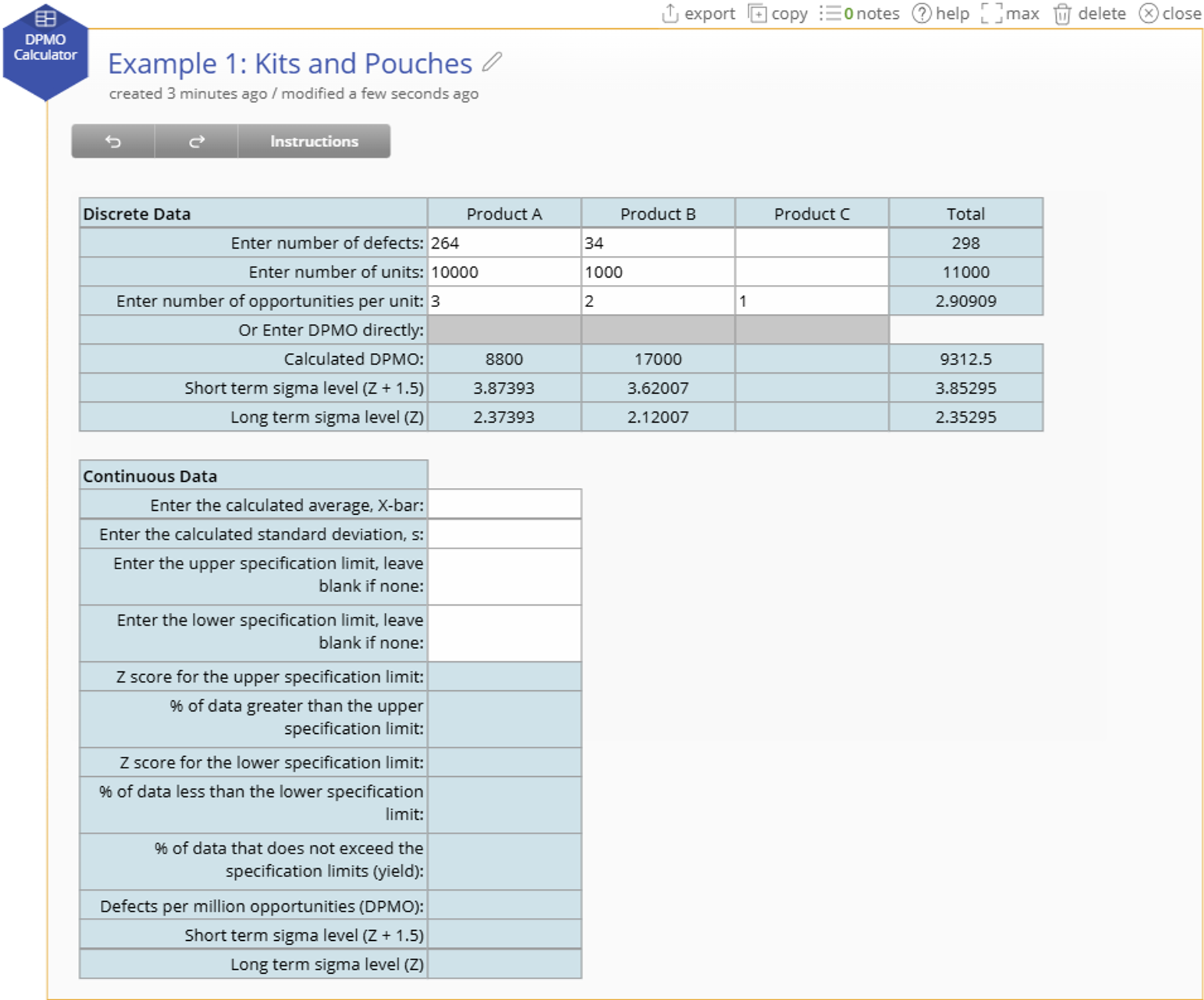
Task: Click the Total DPMO value 9312.5
Action: [x=965, y=359]
